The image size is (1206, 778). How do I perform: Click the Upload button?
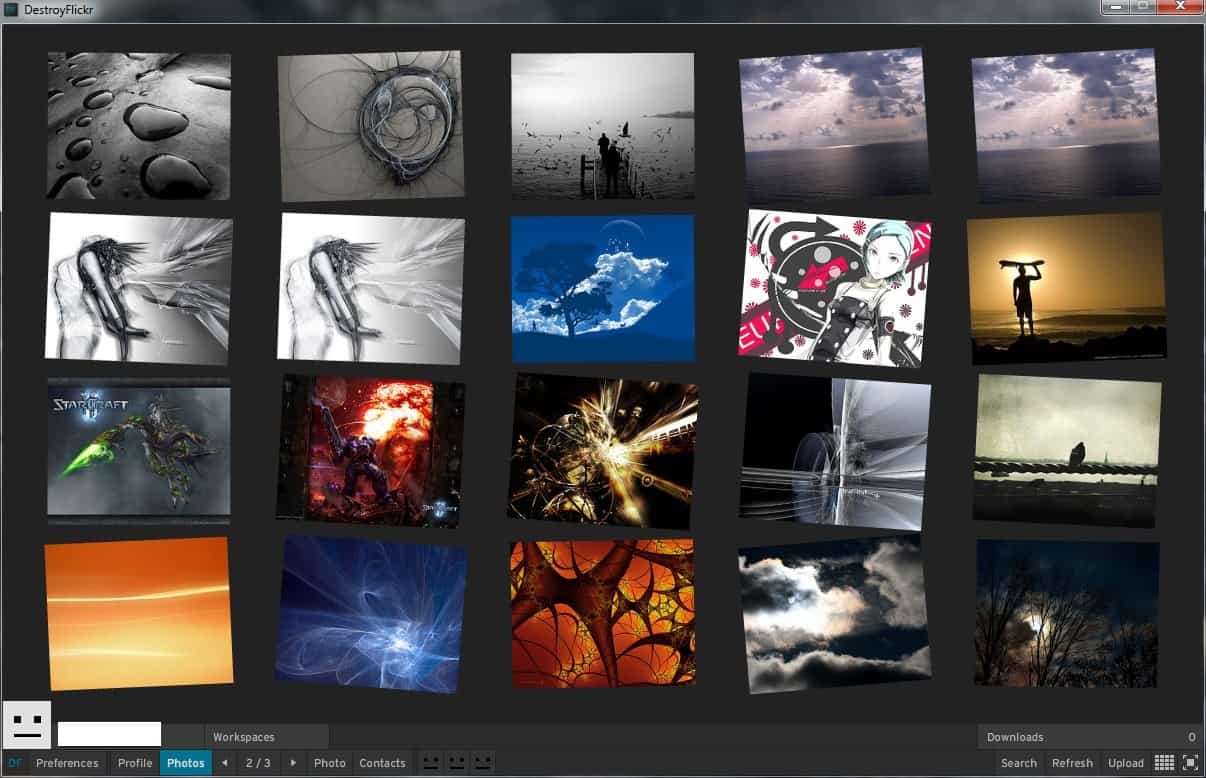(x=1126, y=763)
